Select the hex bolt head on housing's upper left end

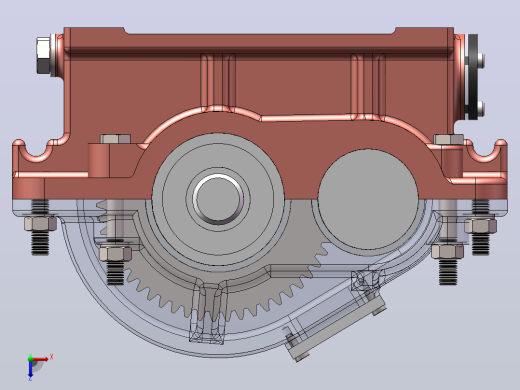[43, 56]
